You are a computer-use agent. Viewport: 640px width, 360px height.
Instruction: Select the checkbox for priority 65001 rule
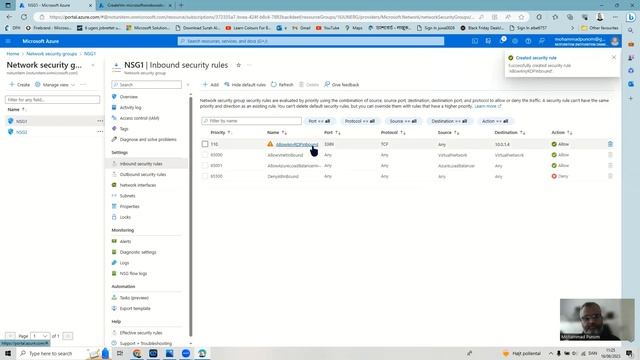click(205, 165)
